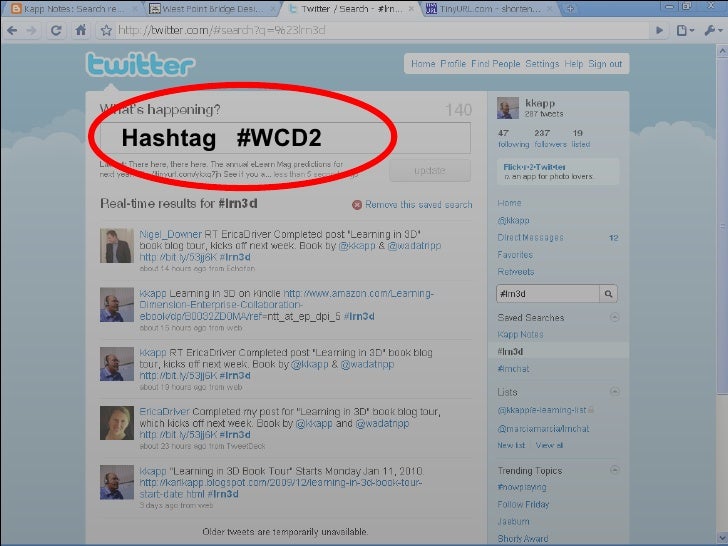728x546 pixels.
Task: Switch to West Point Bridge Design tab
Action: [212, 9]
